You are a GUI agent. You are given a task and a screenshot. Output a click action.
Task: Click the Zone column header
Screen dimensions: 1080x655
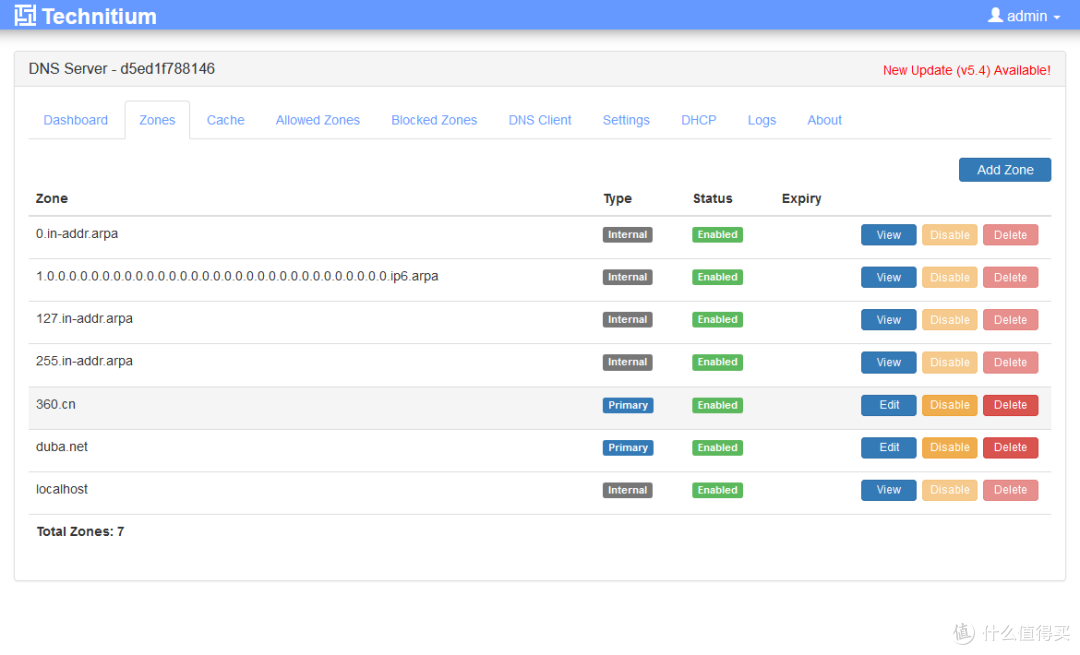52,198
